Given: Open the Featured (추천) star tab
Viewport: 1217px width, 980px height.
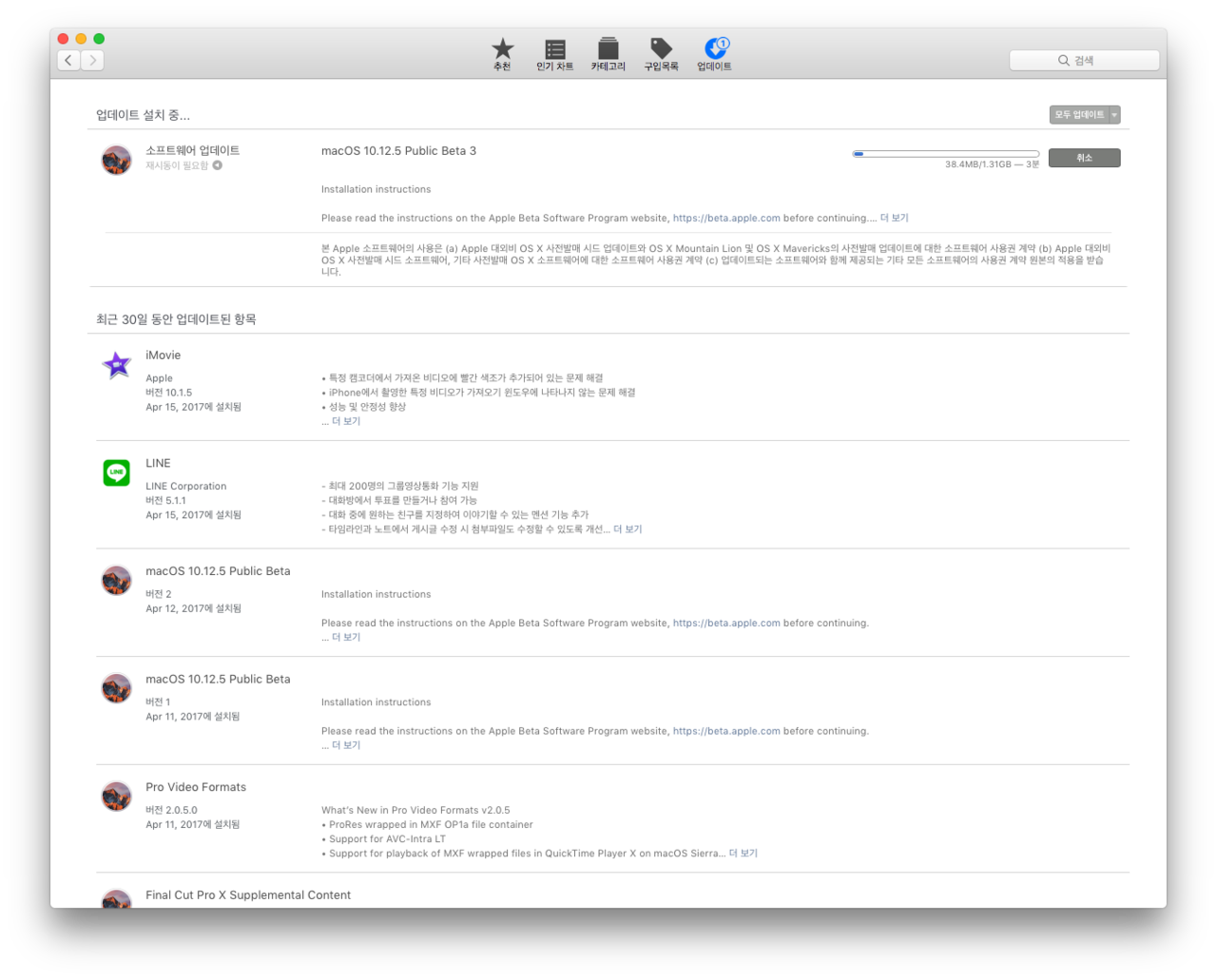Looking at the screenshot, I should 502,54.
